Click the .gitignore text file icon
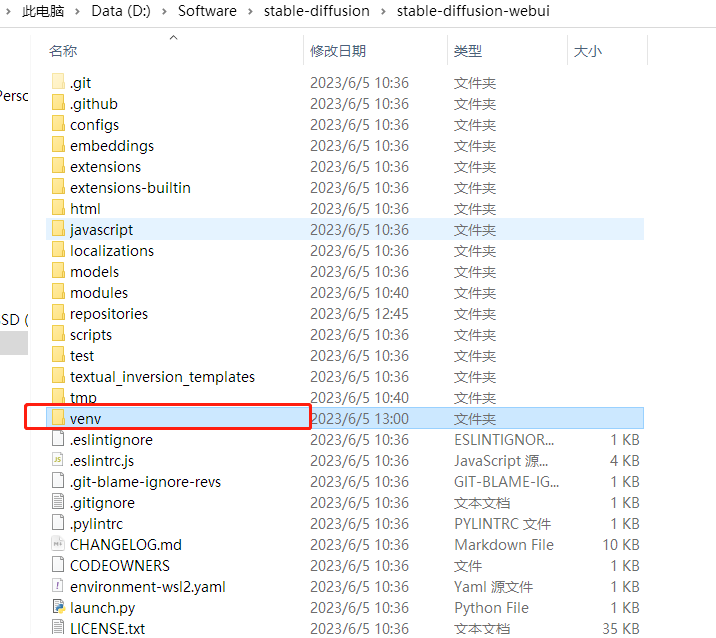This screenshot has height=638, width=716. click(x=58, y=502)
